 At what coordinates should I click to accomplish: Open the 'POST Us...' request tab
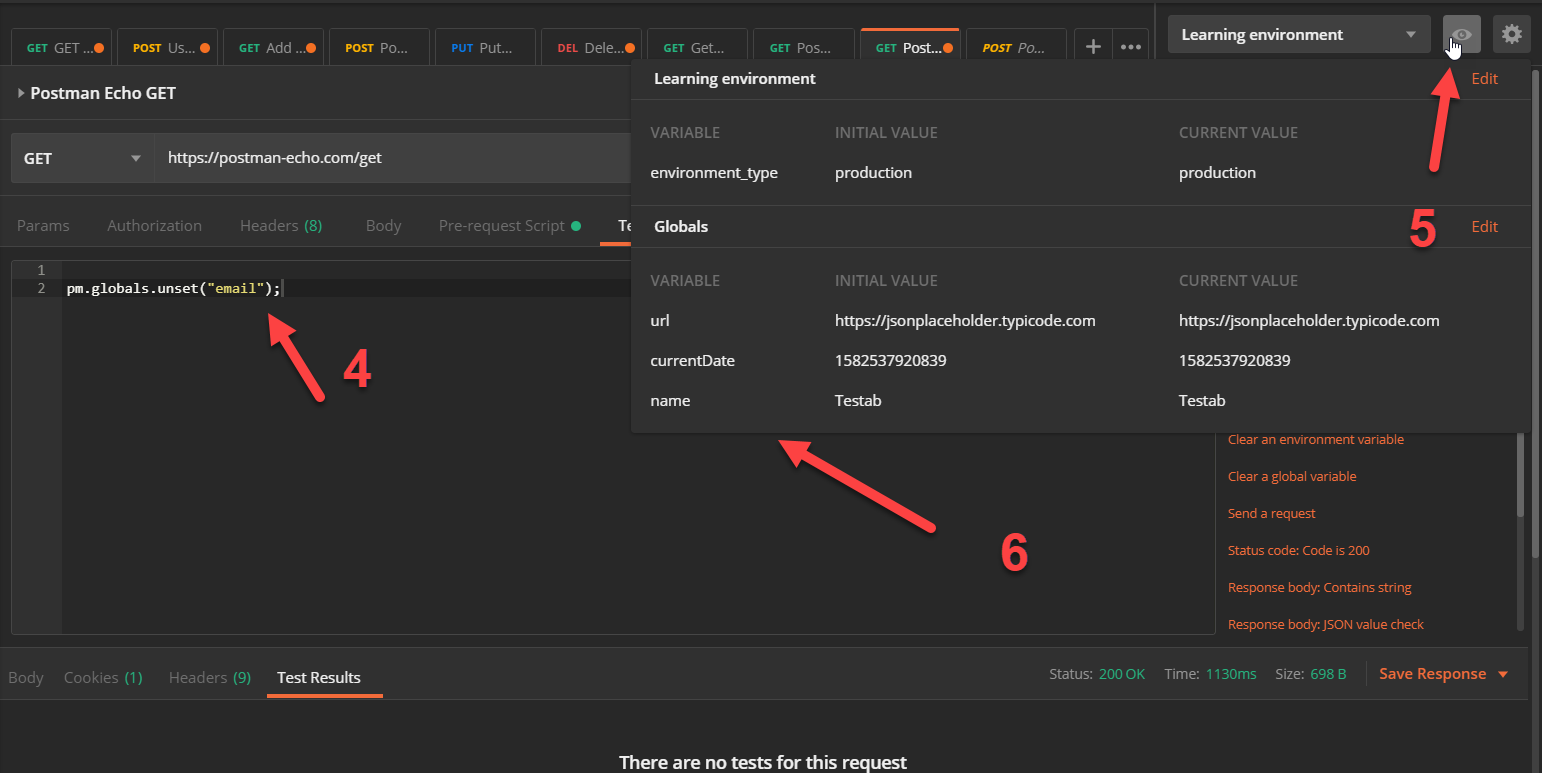165,47
